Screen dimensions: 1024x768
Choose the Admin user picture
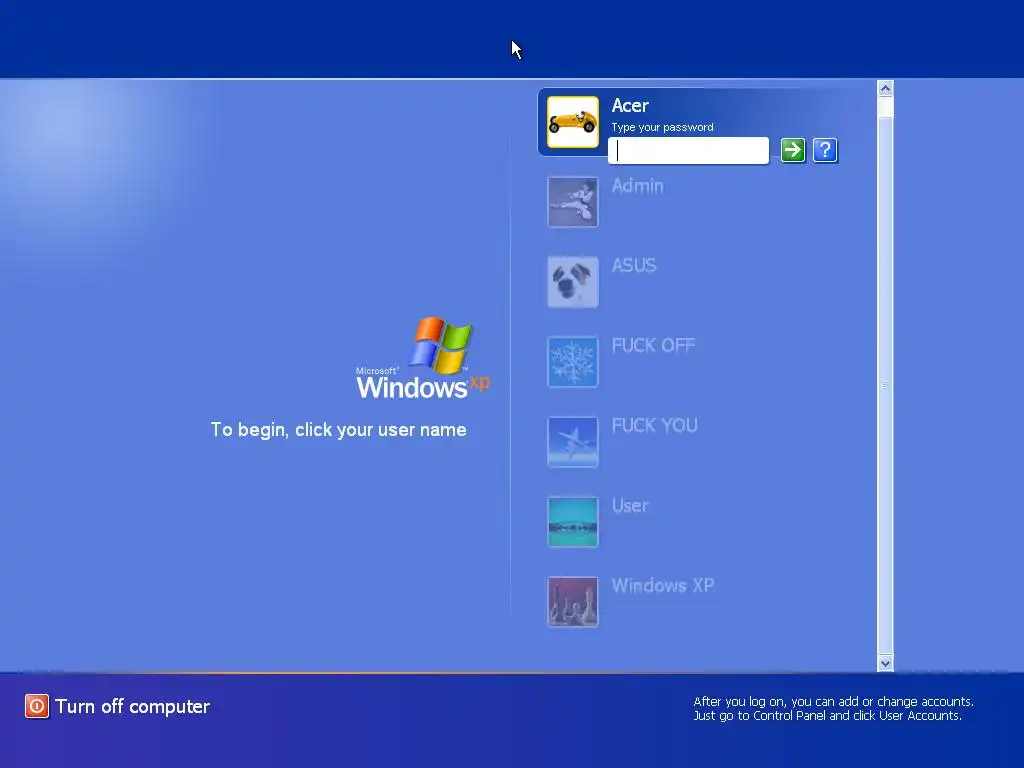(x=573, y=202)
